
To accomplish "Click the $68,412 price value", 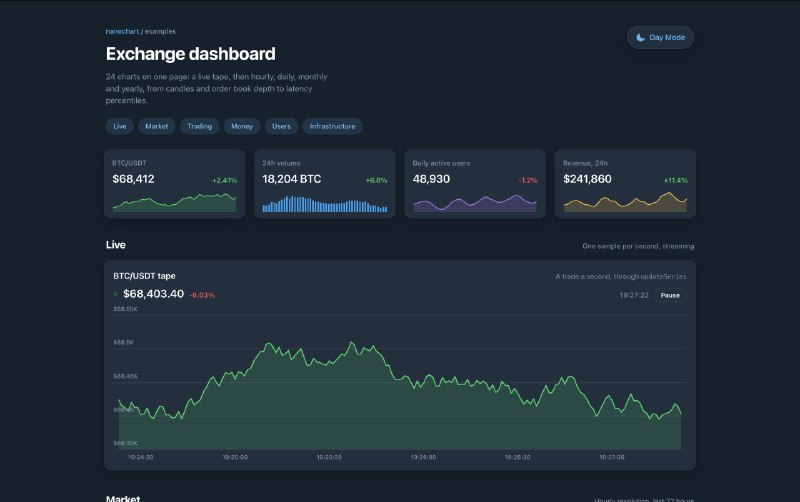I will tap(133, 179).
